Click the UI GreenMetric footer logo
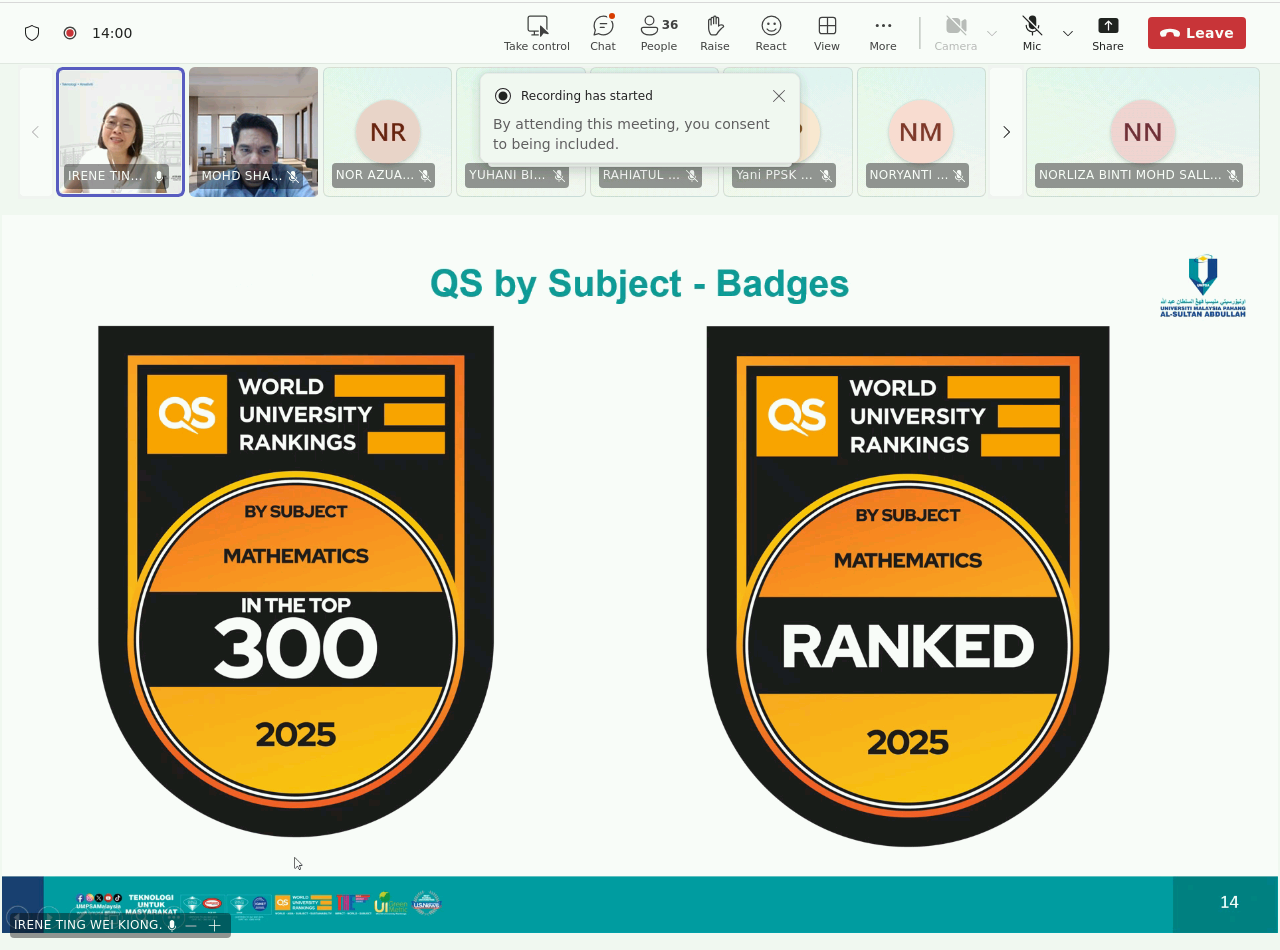The image size is (1280, 950). pos(391,903)
